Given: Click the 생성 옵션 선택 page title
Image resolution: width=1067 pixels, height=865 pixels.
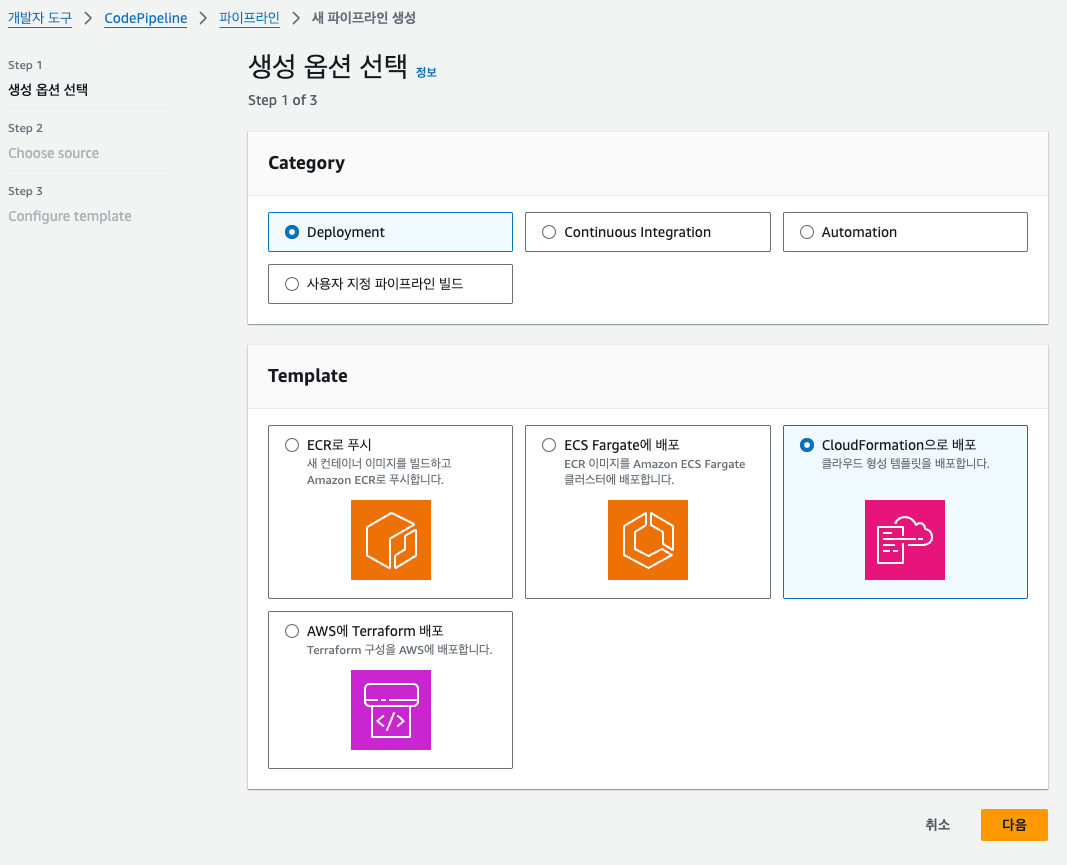Looking at the screenshot, I should 328,67.
